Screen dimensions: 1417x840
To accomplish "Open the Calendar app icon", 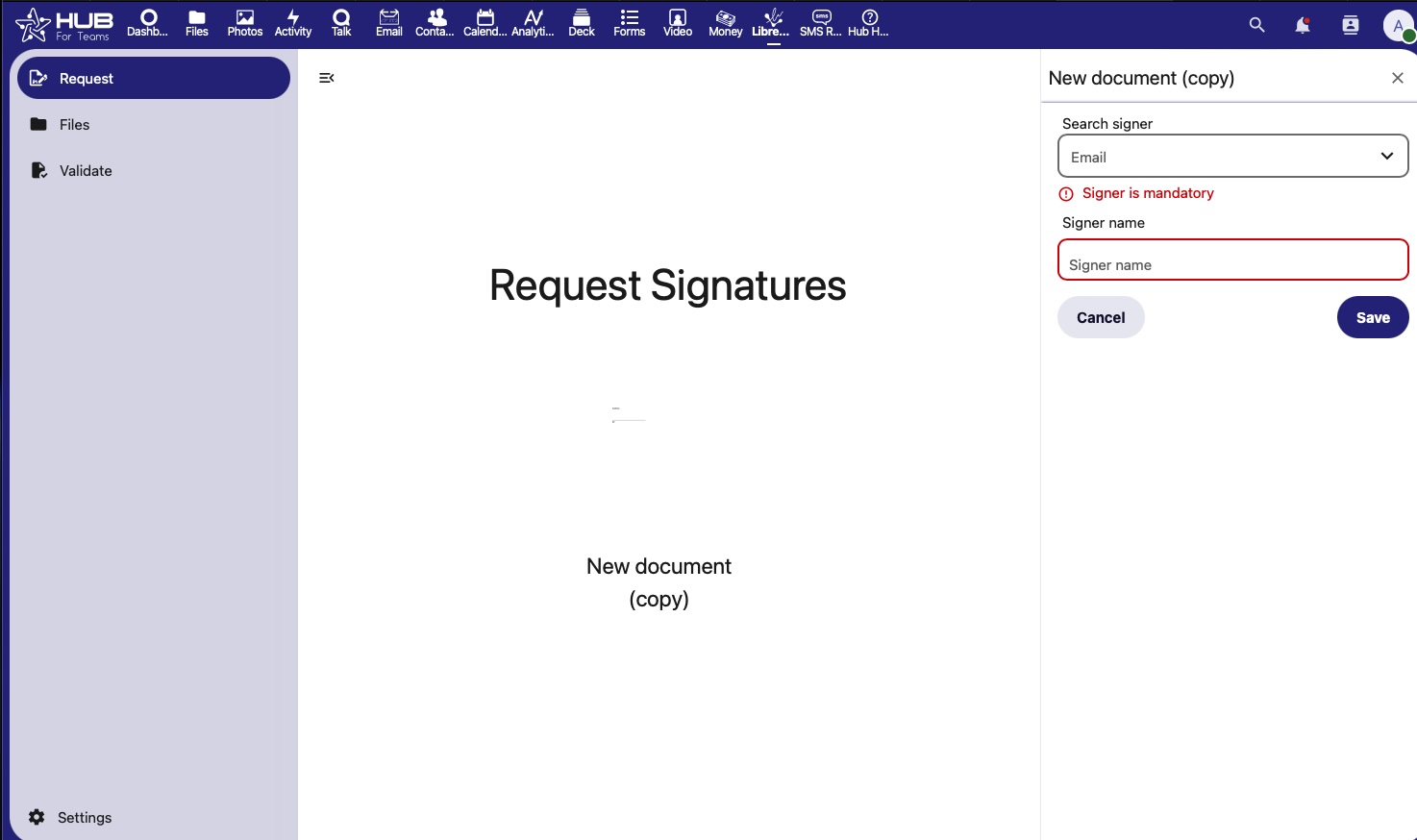I will click(x=485, y=23).
